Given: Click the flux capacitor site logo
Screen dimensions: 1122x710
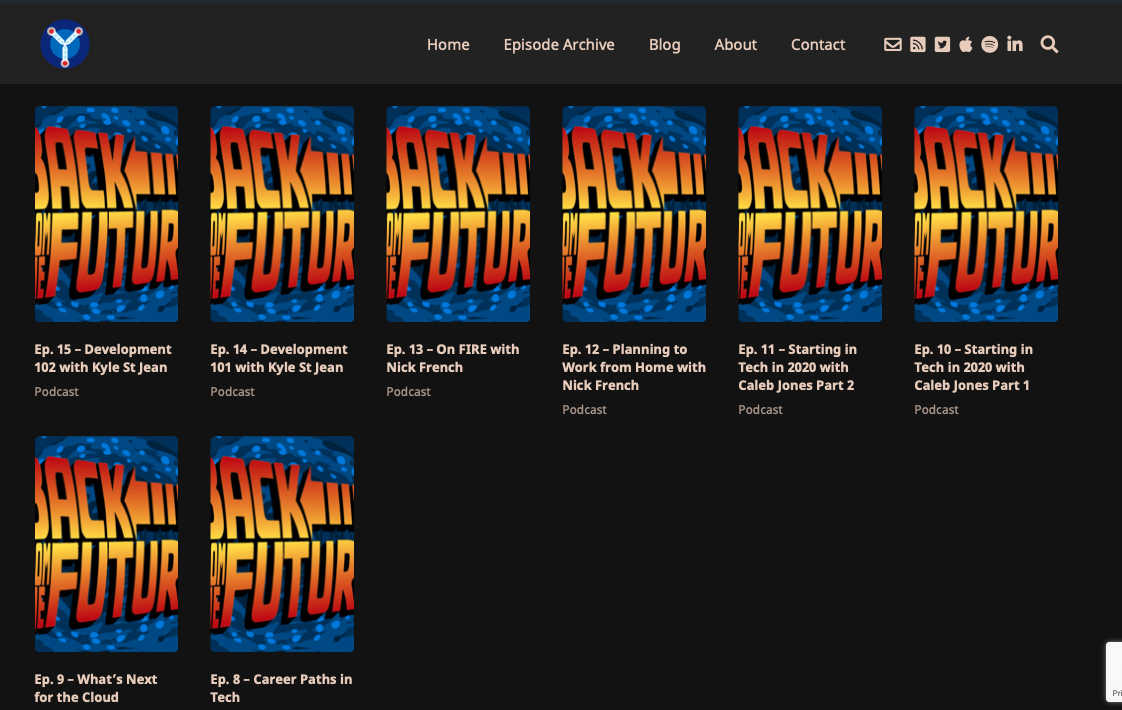Looking at the screenshot, I should click(x=64, y=44).
